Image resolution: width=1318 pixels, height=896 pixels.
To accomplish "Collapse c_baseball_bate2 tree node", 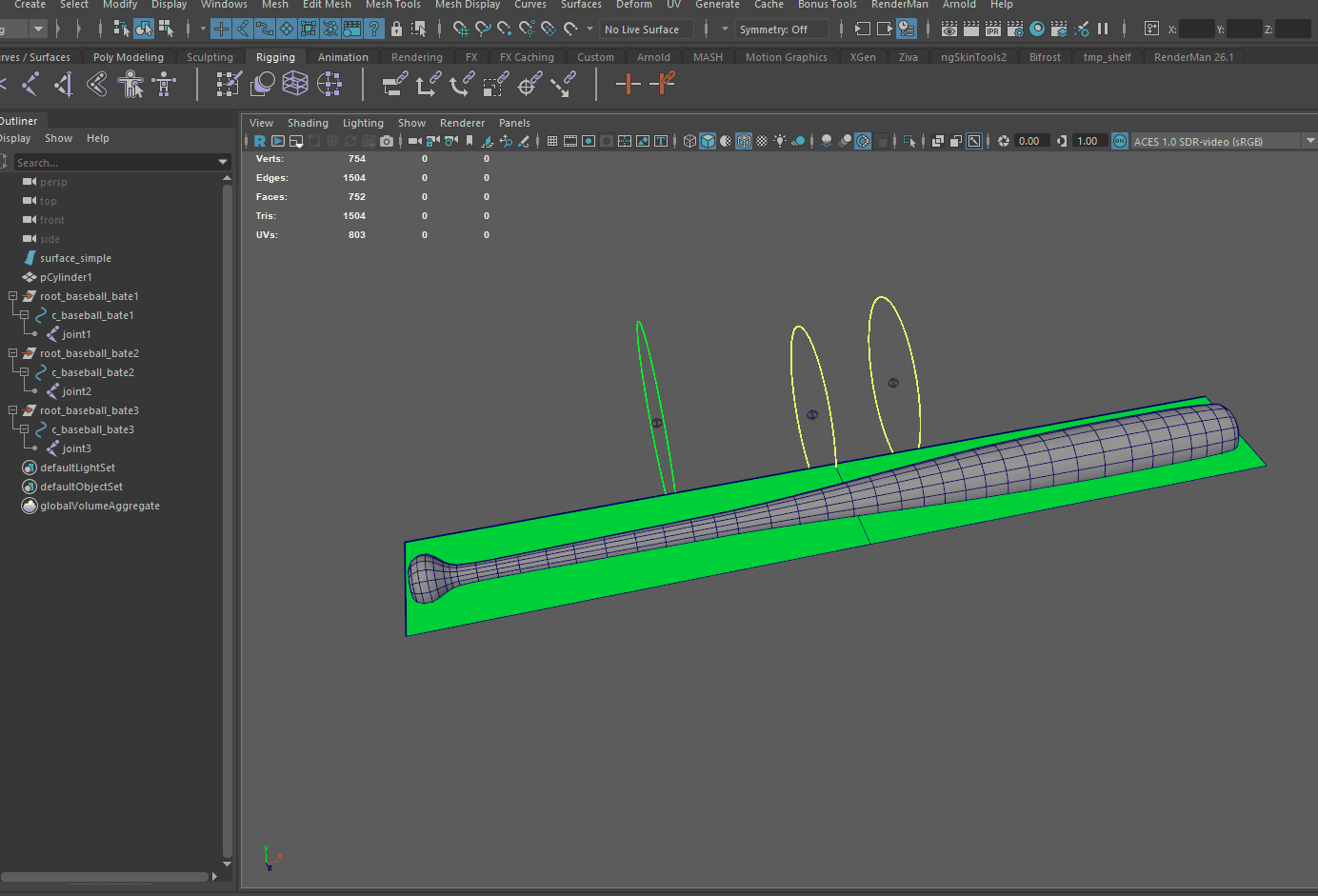I will pos(25,372).
